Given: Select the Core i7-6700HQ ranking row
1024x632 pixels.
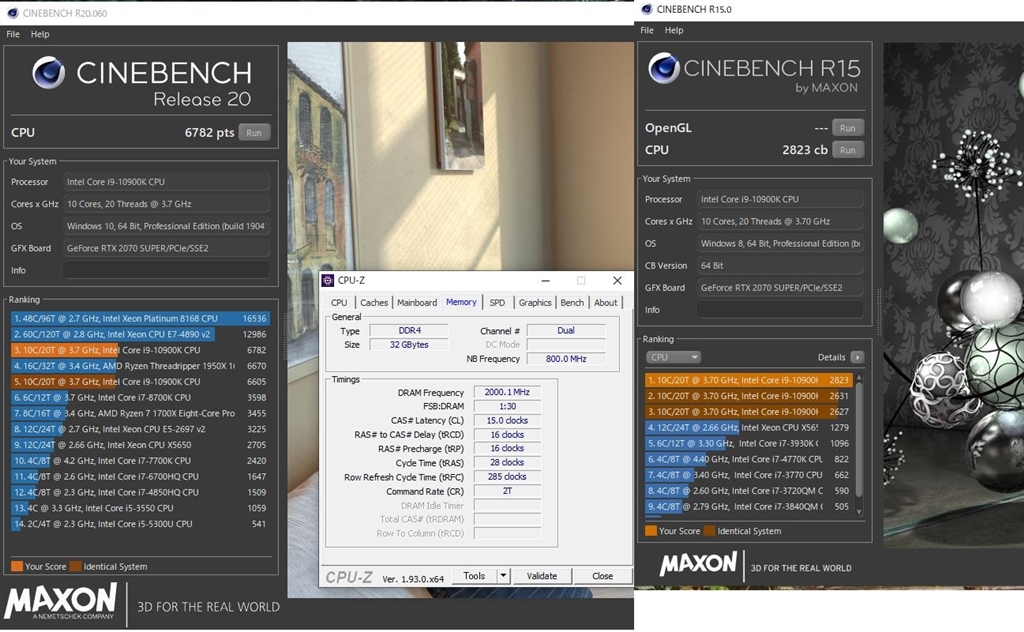Looking at the screenshot, I should click(x=140, y=477).
